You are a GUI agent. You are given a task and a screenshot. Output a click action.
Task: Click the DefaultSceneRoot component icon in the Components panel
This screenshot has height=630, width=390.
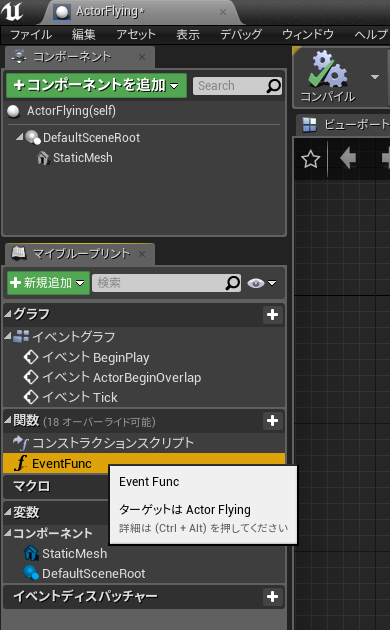(x=33, y=137)
